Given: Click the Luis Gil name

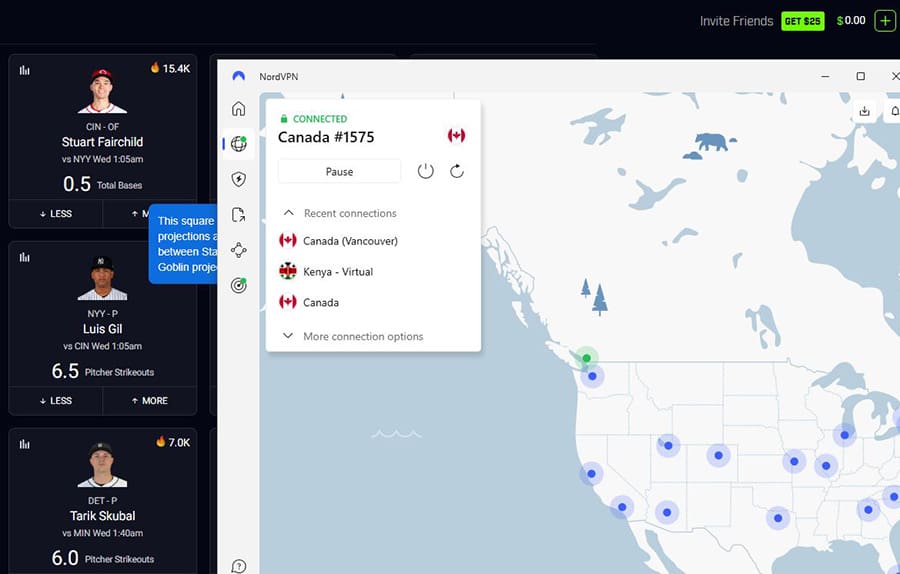Looking at the screenshot, I should [102, 329].
